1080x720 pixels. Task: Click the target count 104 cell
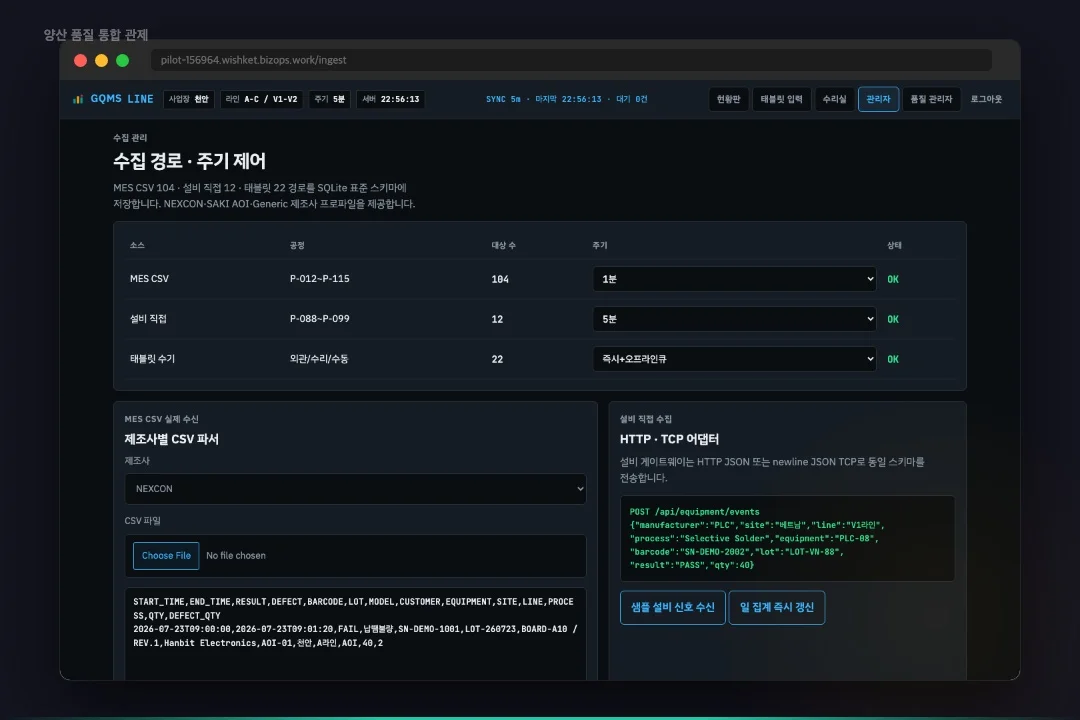tap(500, 279)
